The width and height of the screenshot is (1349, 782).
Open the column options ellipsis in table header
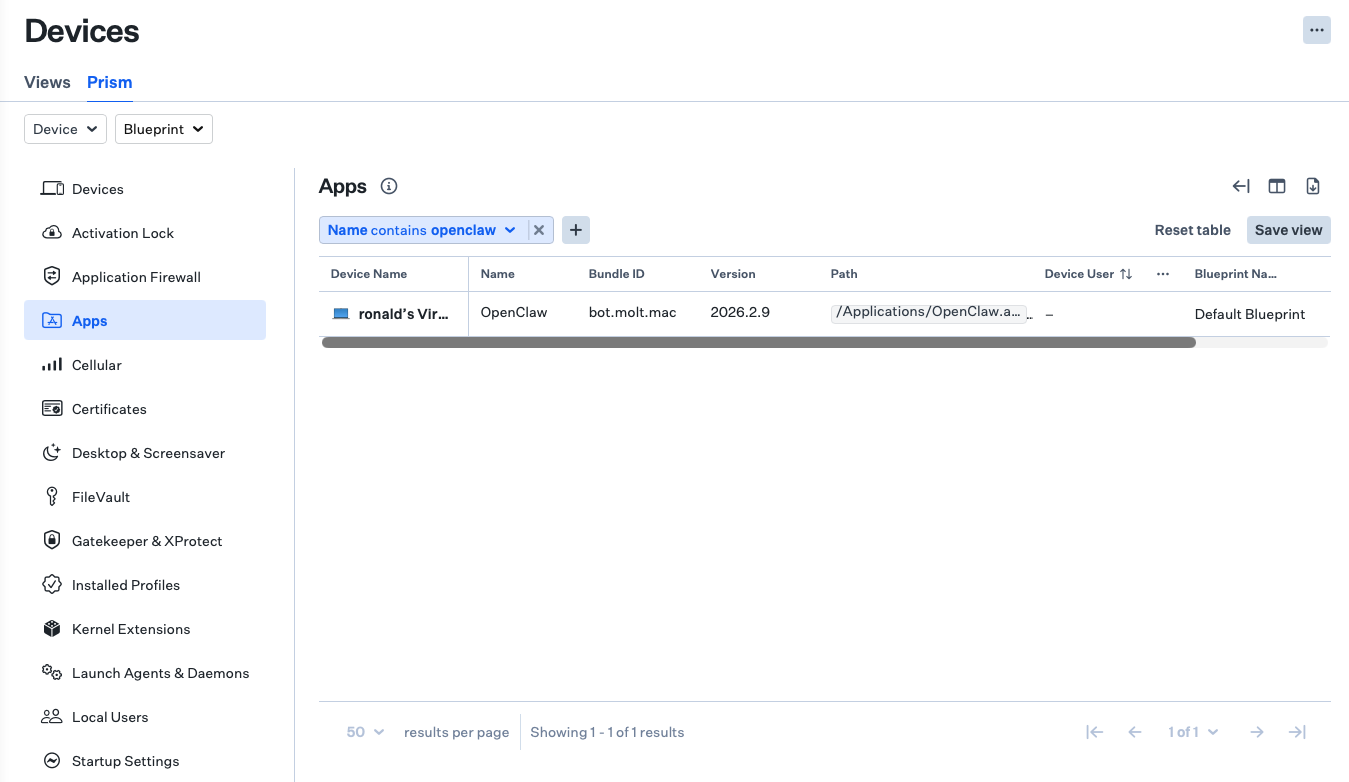coord(1163,274)
